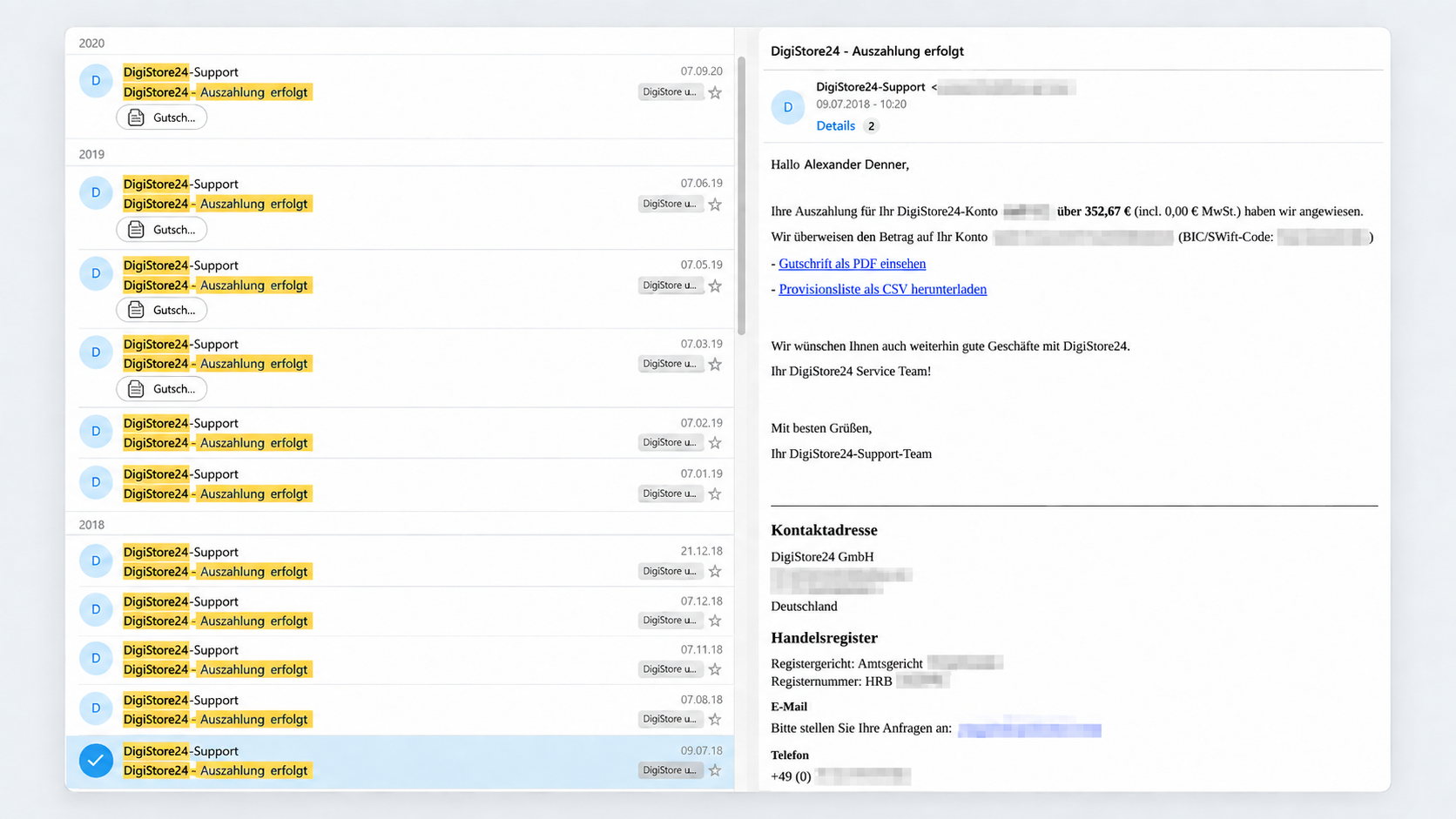Click sender avatar in the open email header
1456x819 pixels.
(x=788, y=107)
